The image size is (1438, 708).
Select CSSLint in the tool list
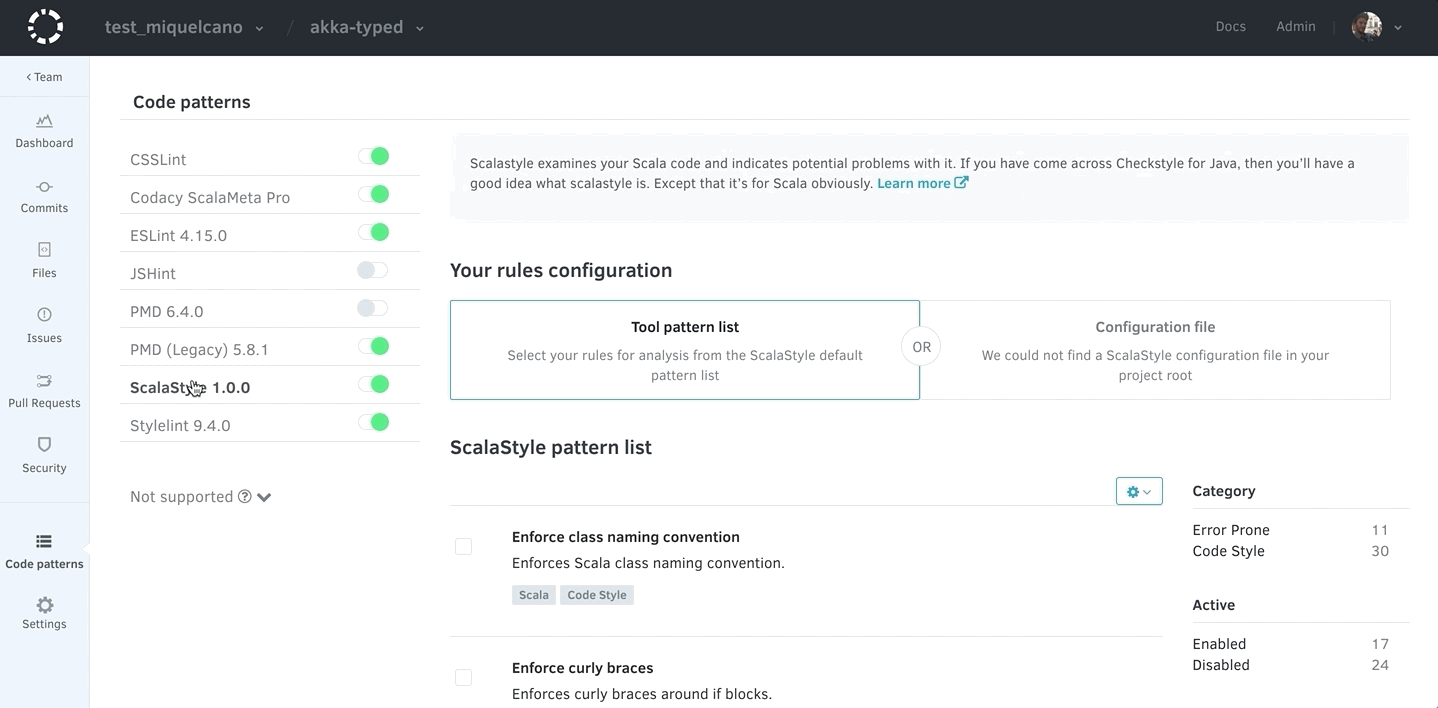158,160
